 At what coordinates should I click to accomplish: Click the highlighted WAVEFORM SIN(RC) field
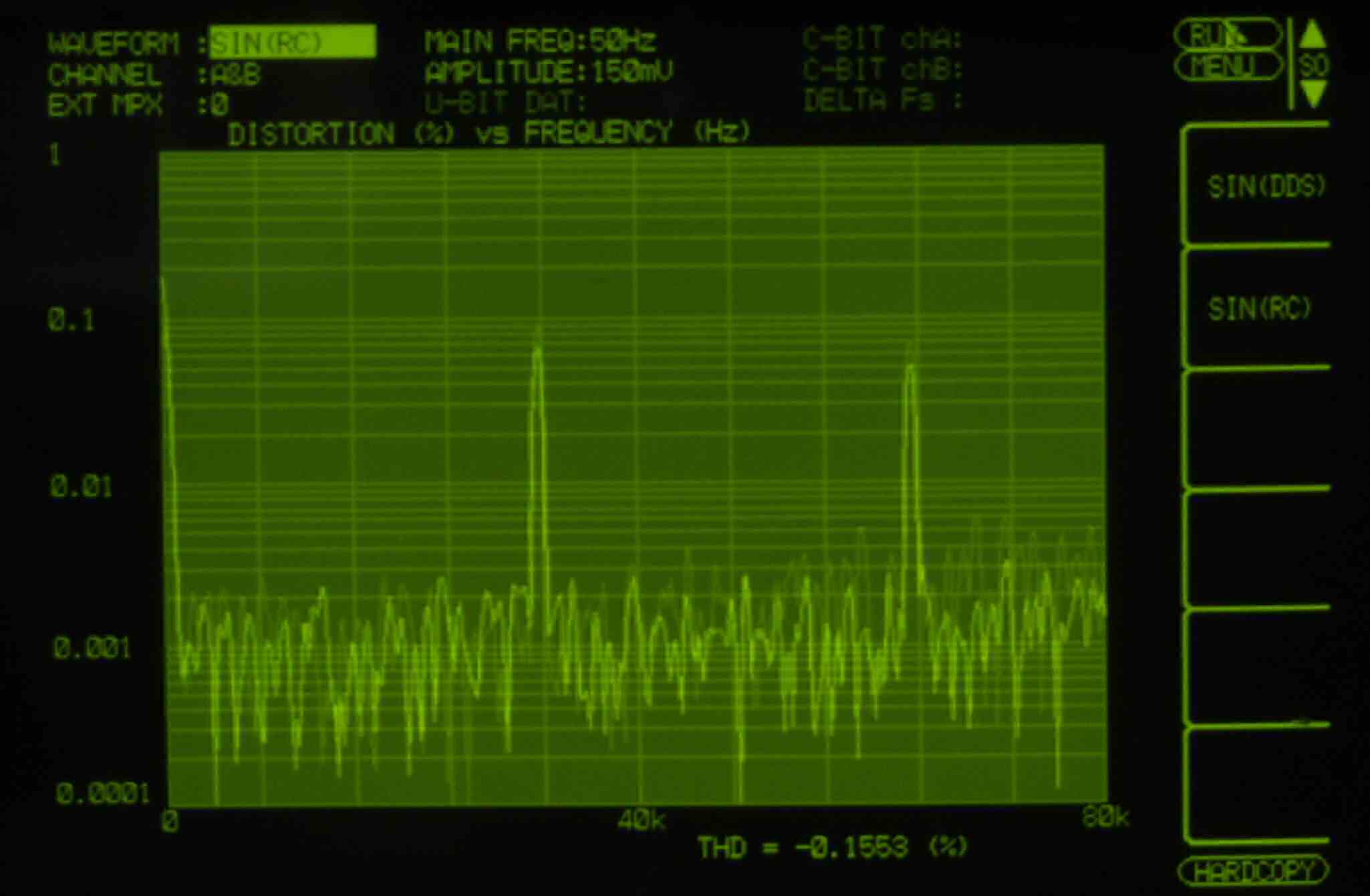(x=292, y=43)
